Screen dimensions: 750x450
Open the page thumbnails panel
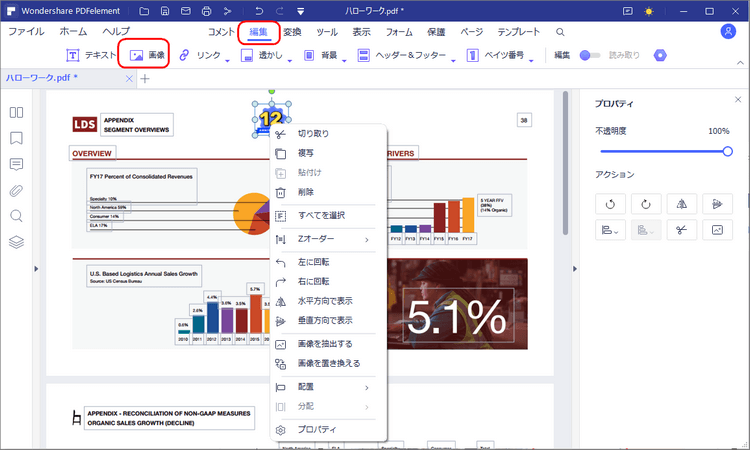[x=16, y=112]
